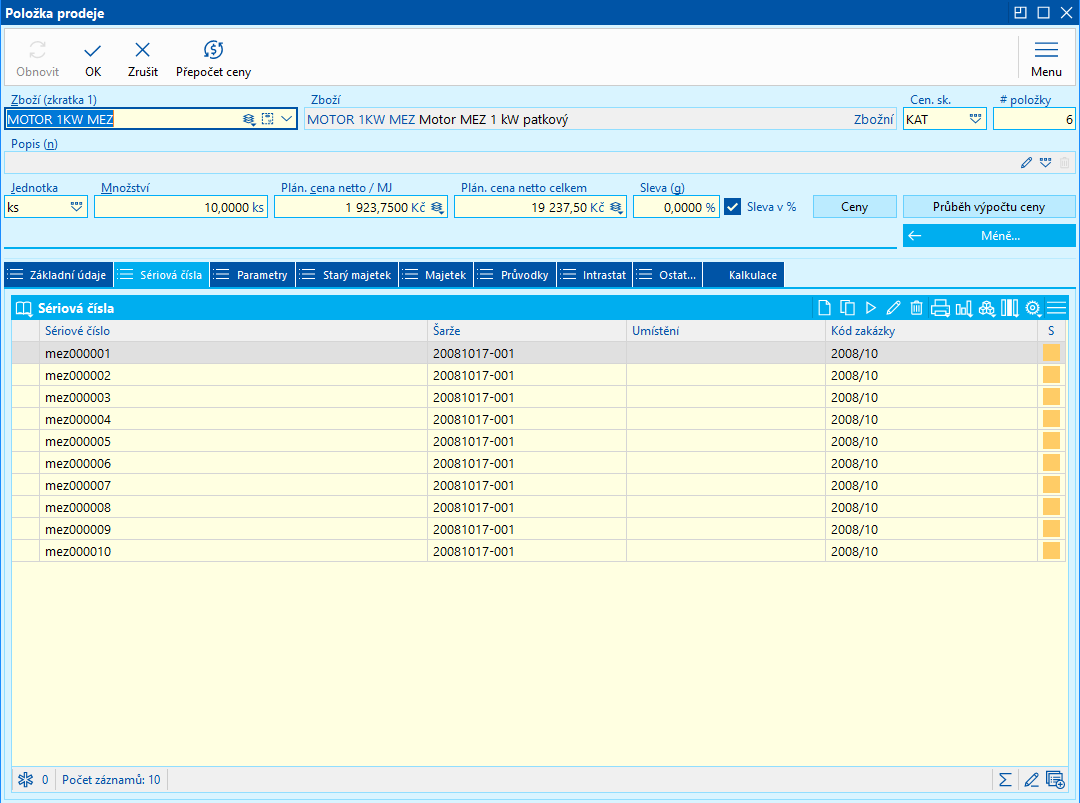Uncheck the Sleva v % checkbox
This screenshot has height=803, width=1080.
pyautogui.click(x=733, y=207)
